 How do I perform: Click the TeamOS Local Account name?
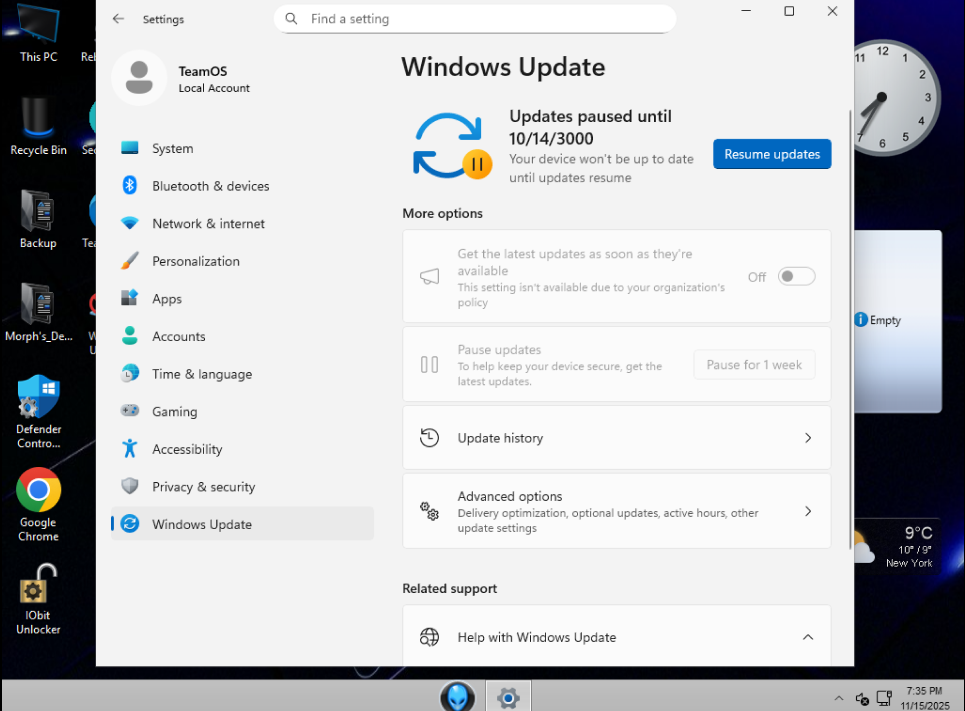pyautogui.click(x=214, y=79)
